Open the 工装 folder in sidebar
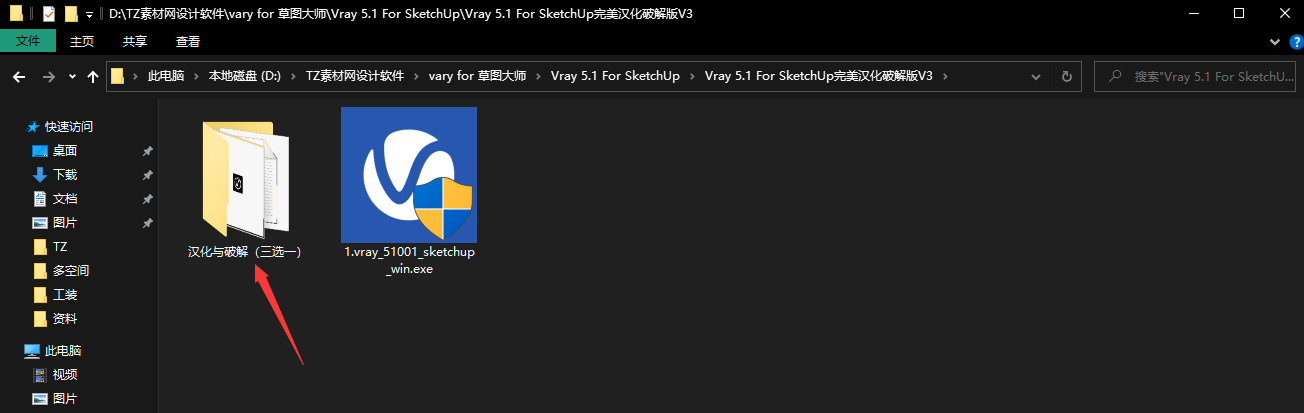Viewport: 1304px width, 413px height. coord(65,295)
